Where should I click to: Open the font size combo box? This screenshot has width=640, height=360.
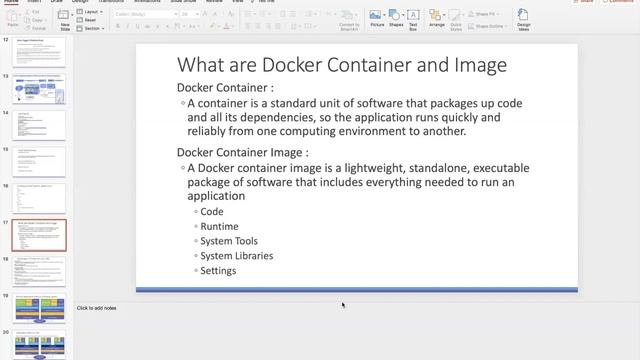coord(190,14)
